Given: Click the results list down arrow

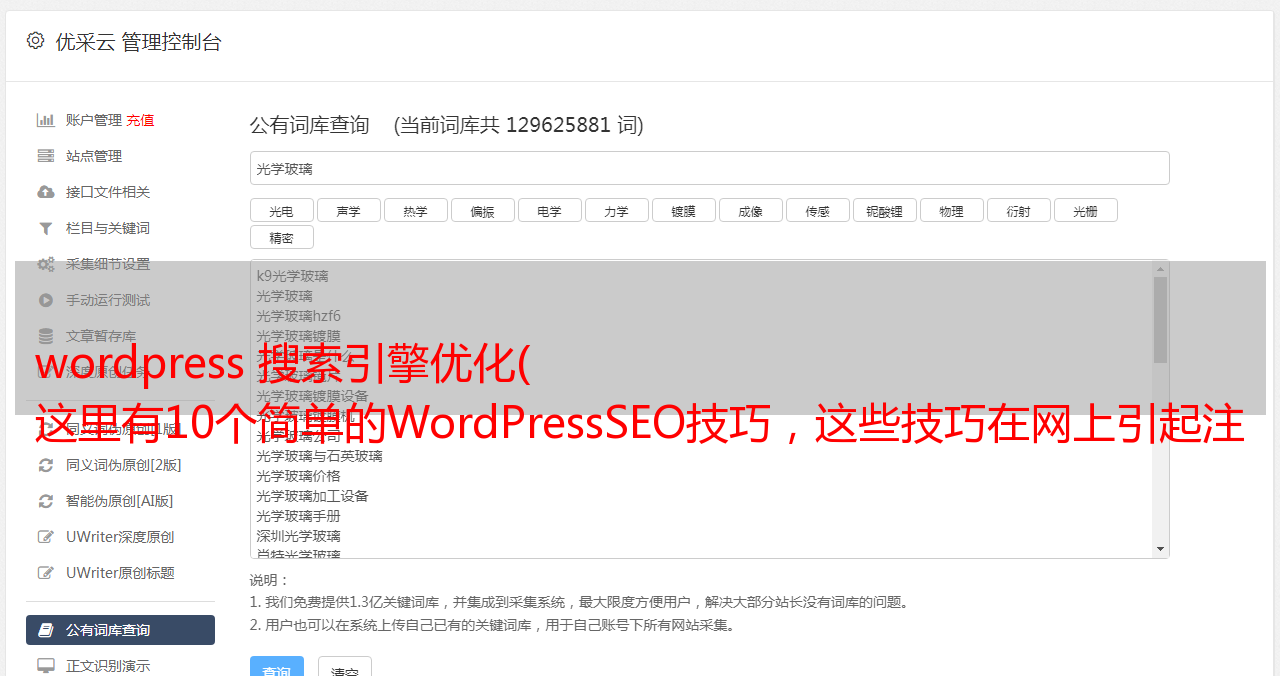Looking at the screenshot, I should (x=1160, y=549).
